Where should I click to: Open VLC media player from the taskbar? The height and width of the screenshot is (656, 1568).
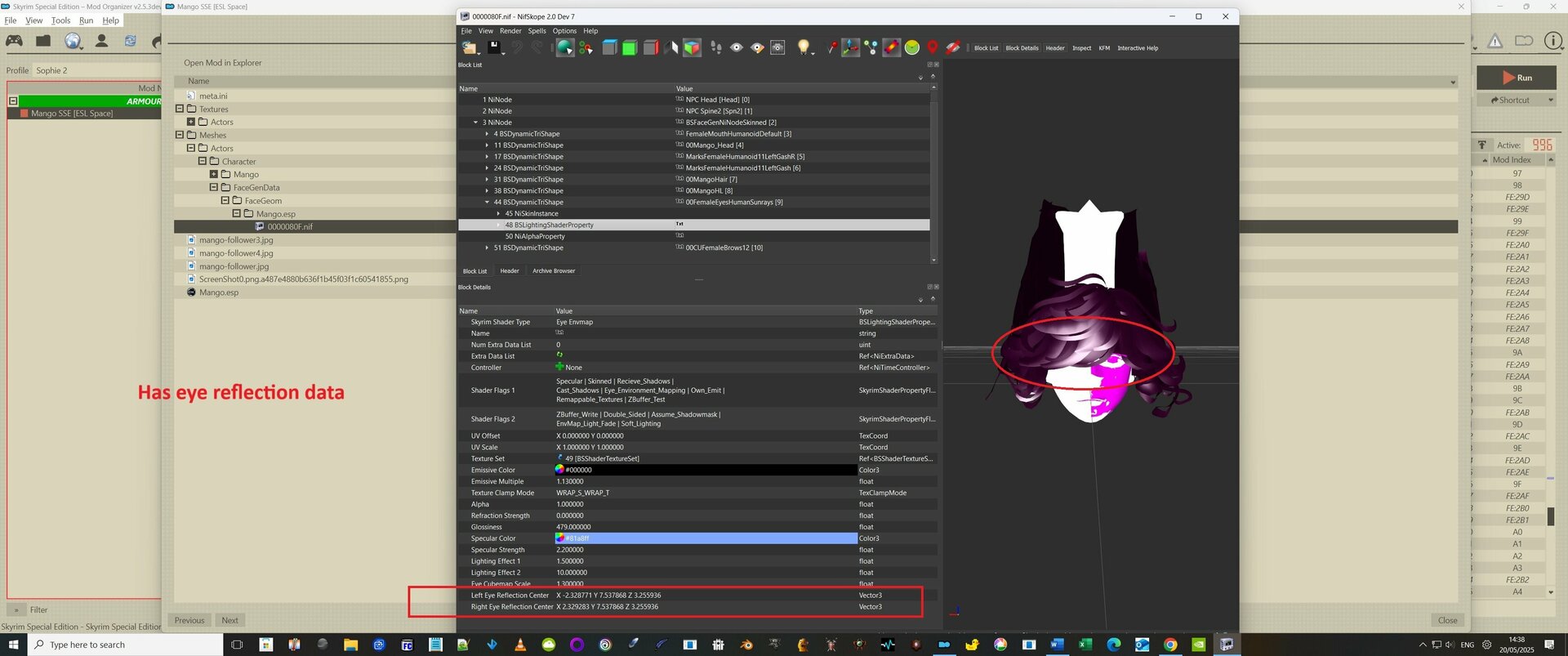tap(520, 645)
